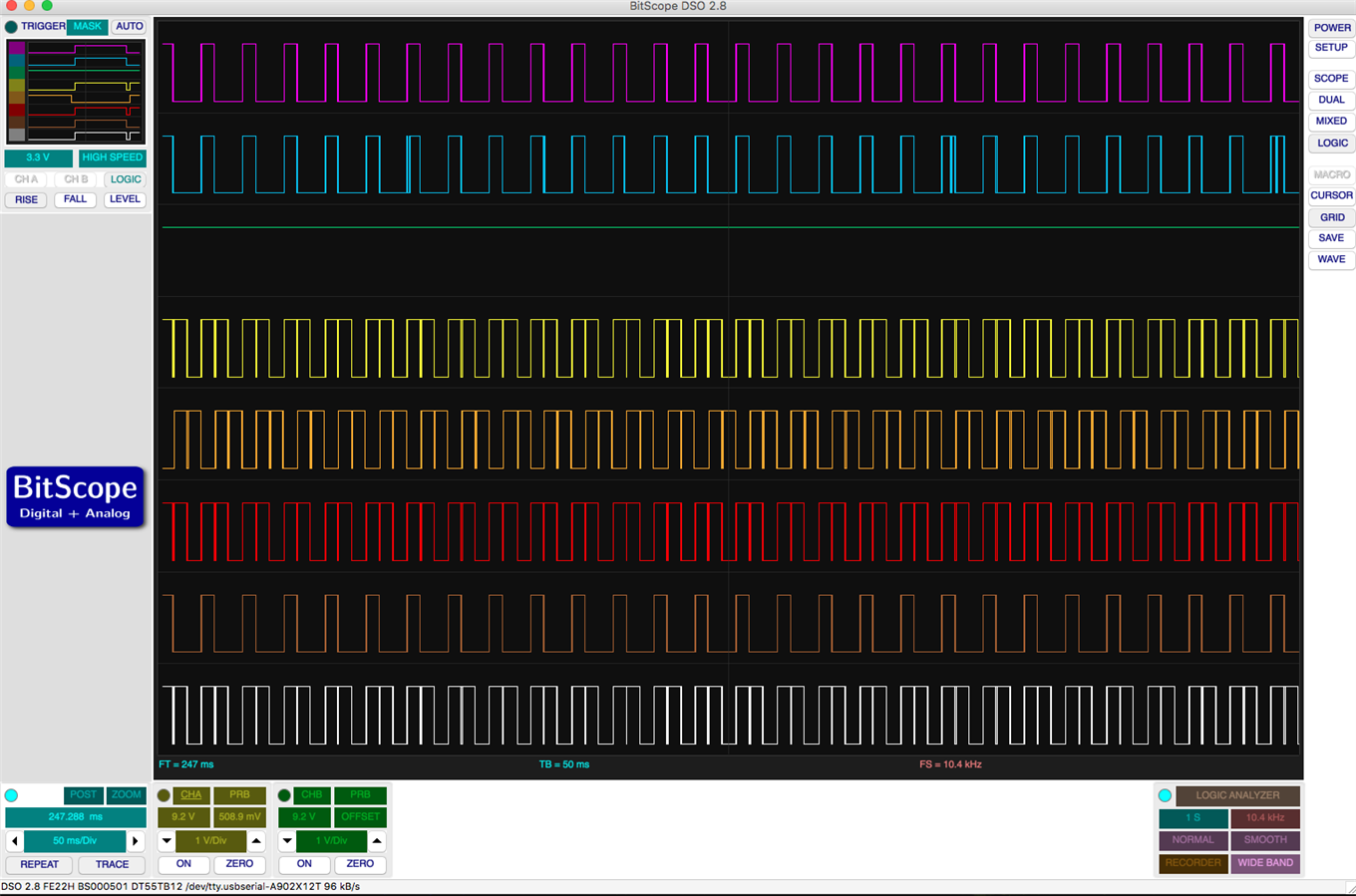1356x896 pixels.
Task: Click the trigger indicator light beside TRIGGER
Action: tap(11, 27)
